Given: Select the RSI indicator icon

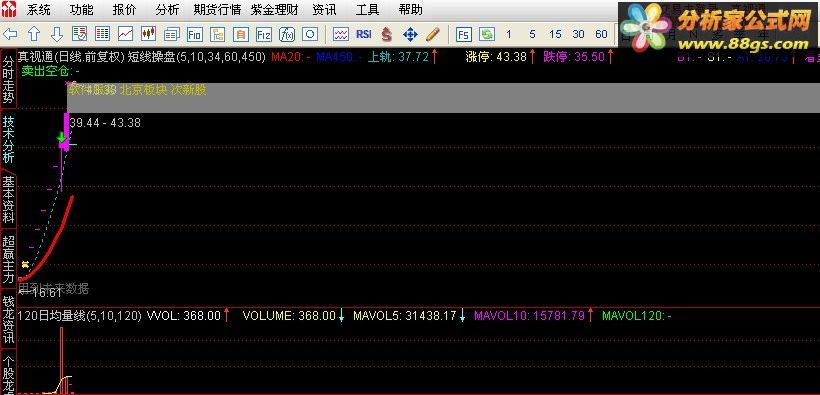Looking at the screenshot, I should click(364, 34).
